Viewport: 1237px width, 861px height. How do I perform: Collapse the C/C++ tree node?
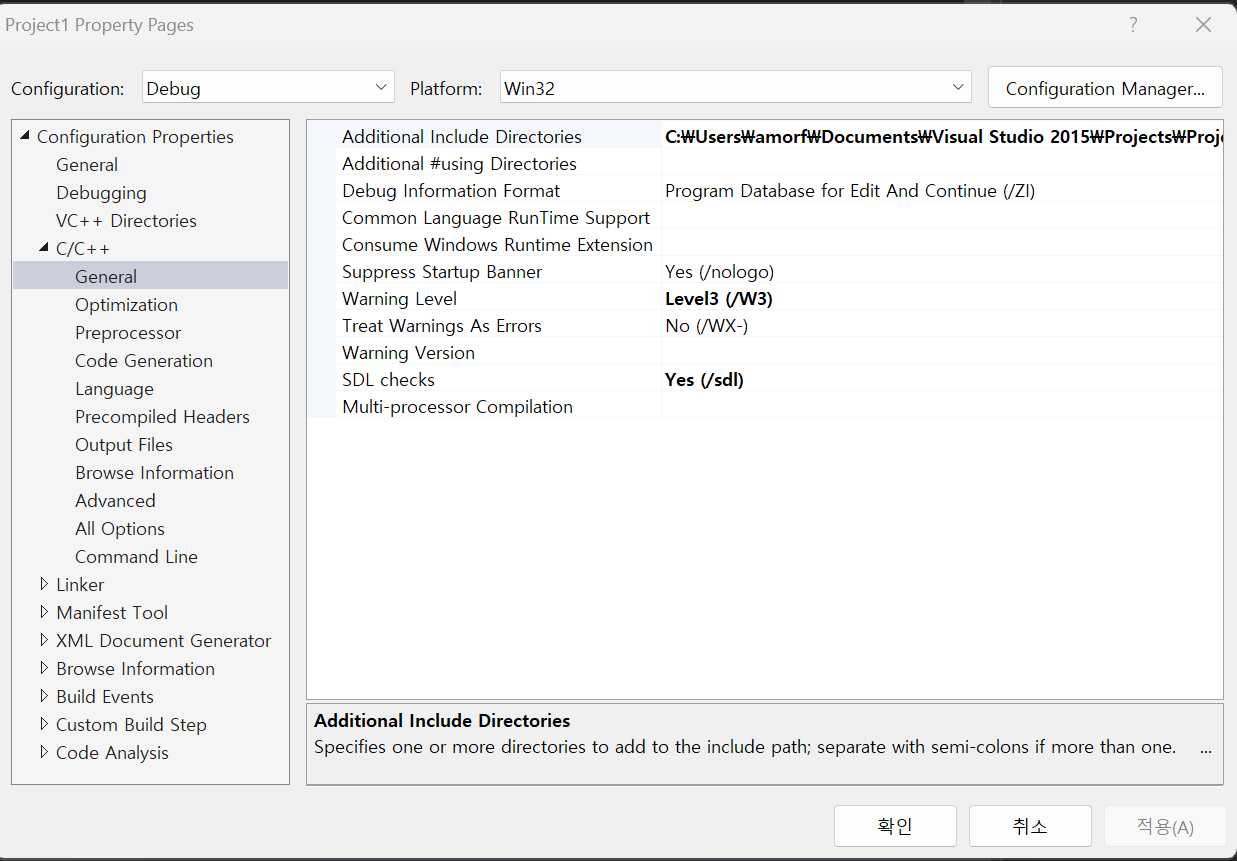click(x=43, y=248)
